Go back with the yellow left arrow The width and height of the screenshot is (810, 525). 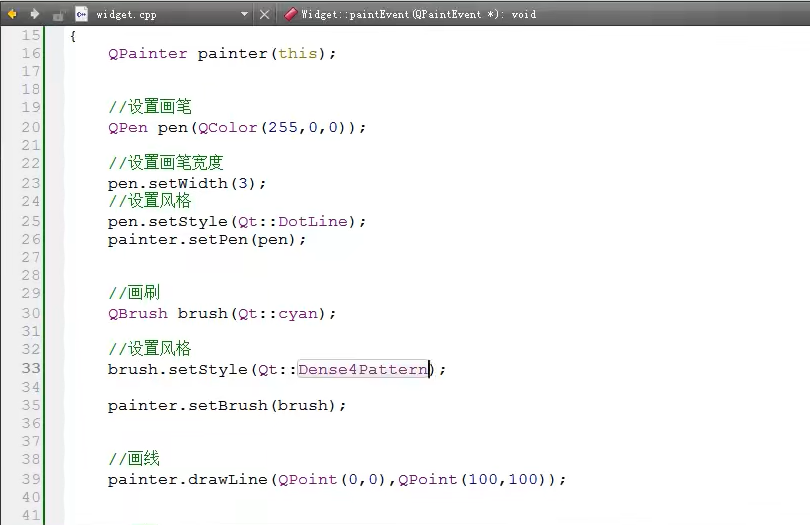point(12,14)
